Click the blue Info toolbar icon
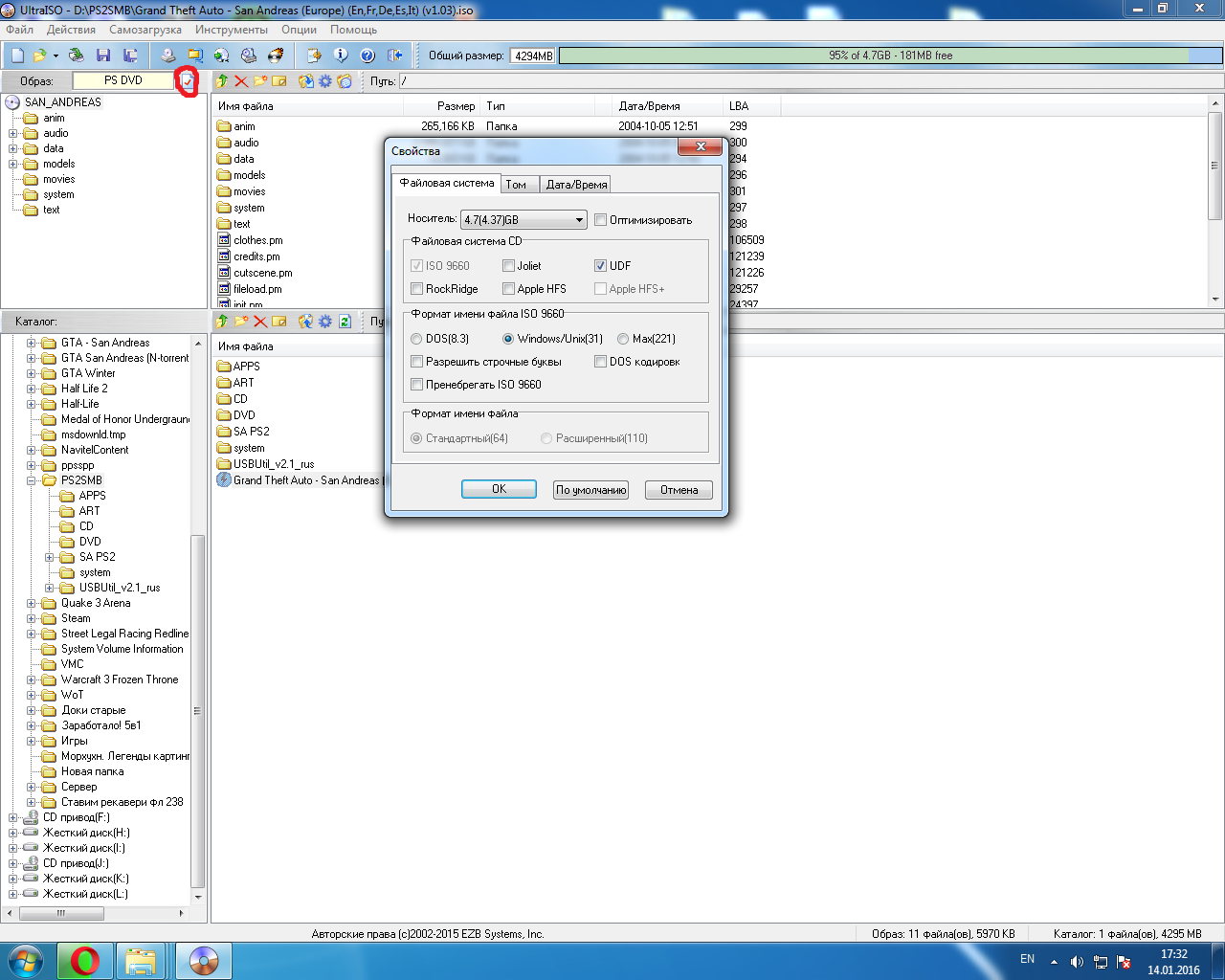This screenshot has height=980, width=1225. pyautogui.click(x=340, y=56)
